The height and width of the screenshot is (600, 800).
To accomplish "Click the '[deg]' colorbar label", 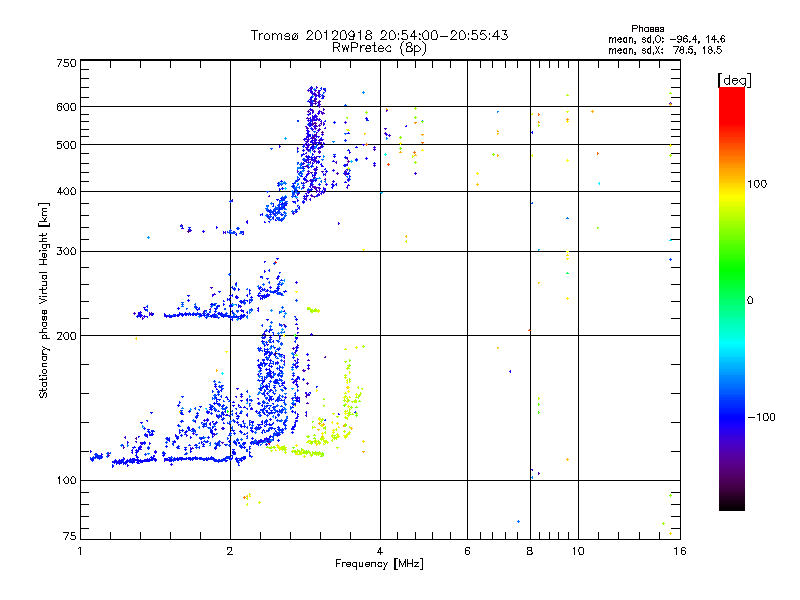I will coord(734,81).
